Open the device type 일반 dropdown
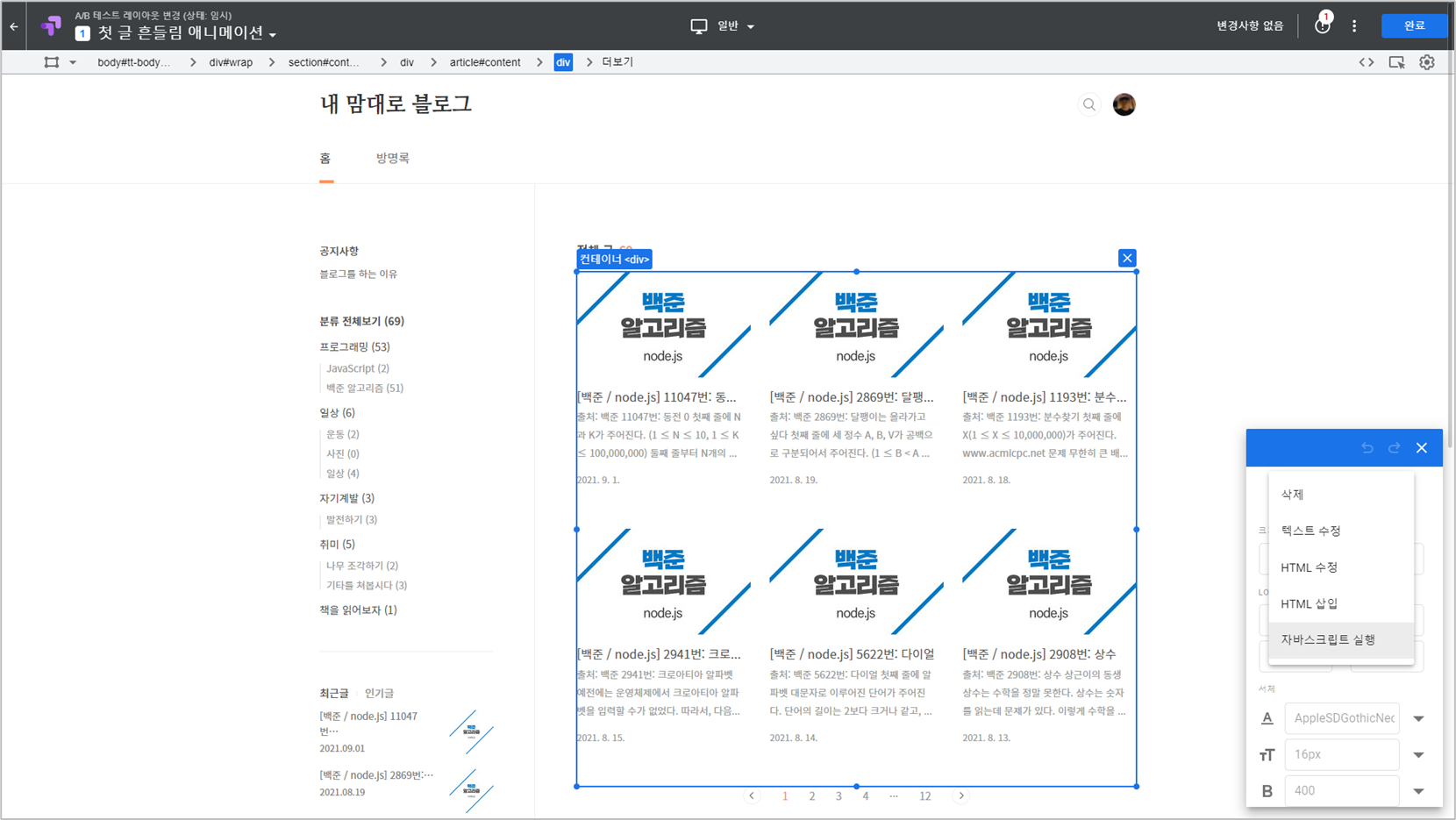1456x820 pixels. pos(735,26)
